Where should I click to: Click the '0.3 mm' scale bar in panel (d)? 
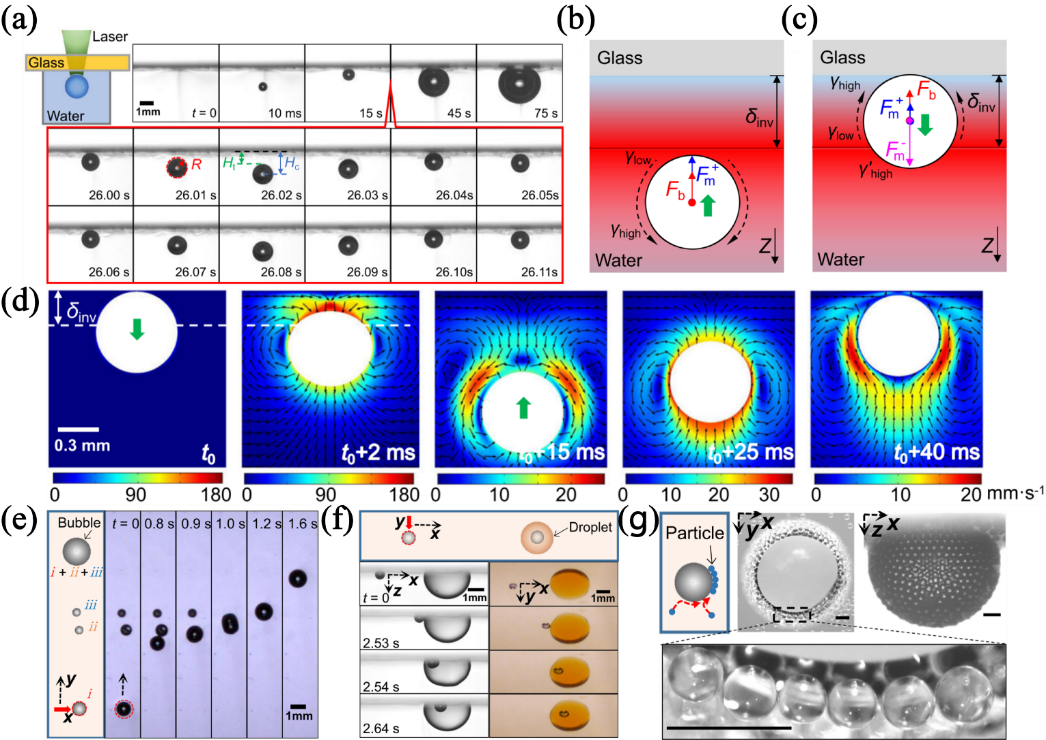[x=78, y=430]
